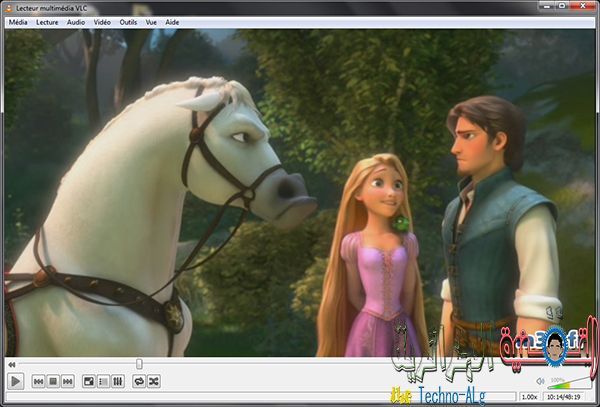This screenshot has height=407, width=600.
Task: Click inside the video playback area
Action: pyautogui.click(x=300, y=193)
